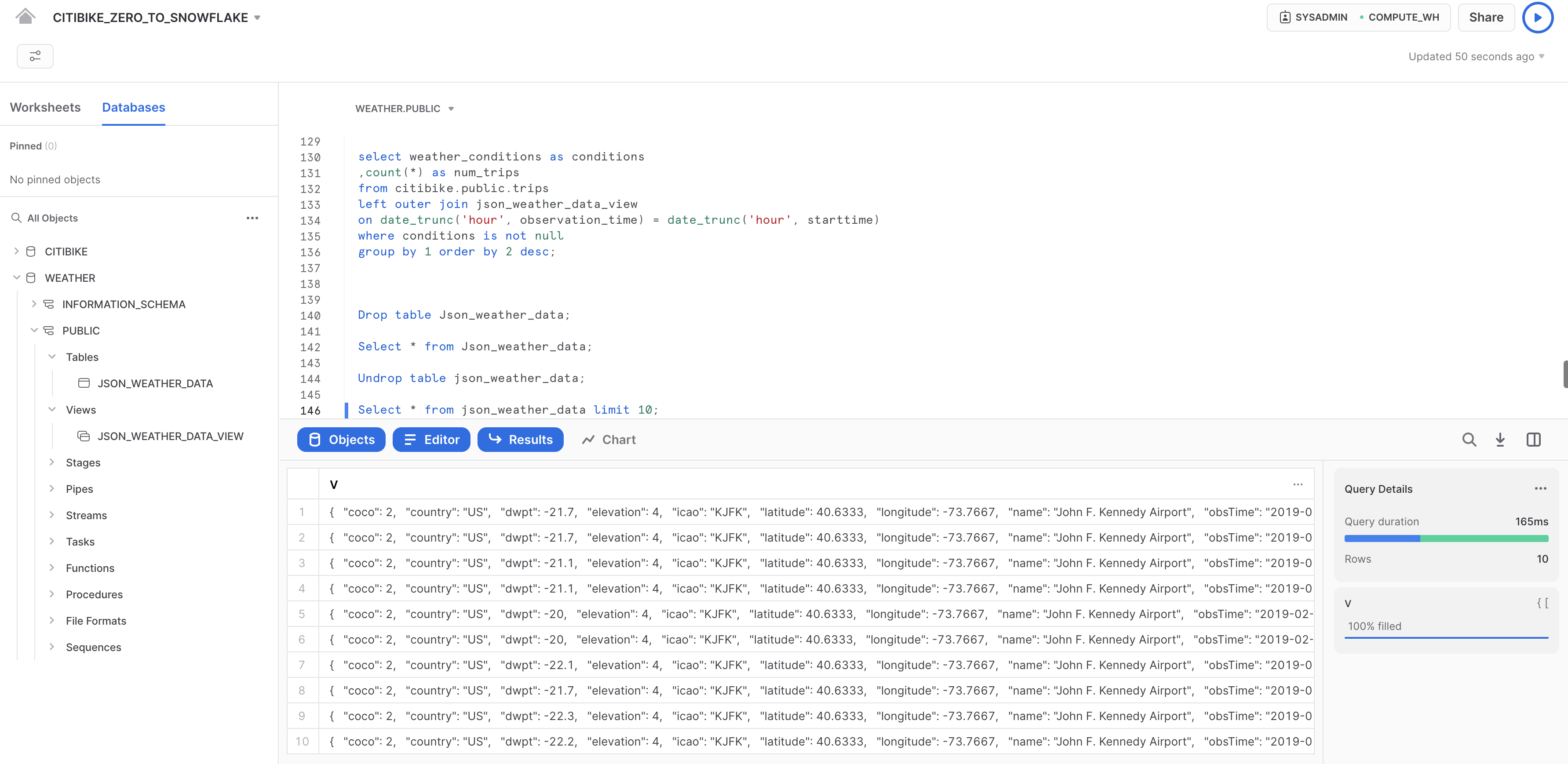Run the query with play button
Image resolution: width=1568 pixels, height=764 pixels.
tap(1537, 18)
